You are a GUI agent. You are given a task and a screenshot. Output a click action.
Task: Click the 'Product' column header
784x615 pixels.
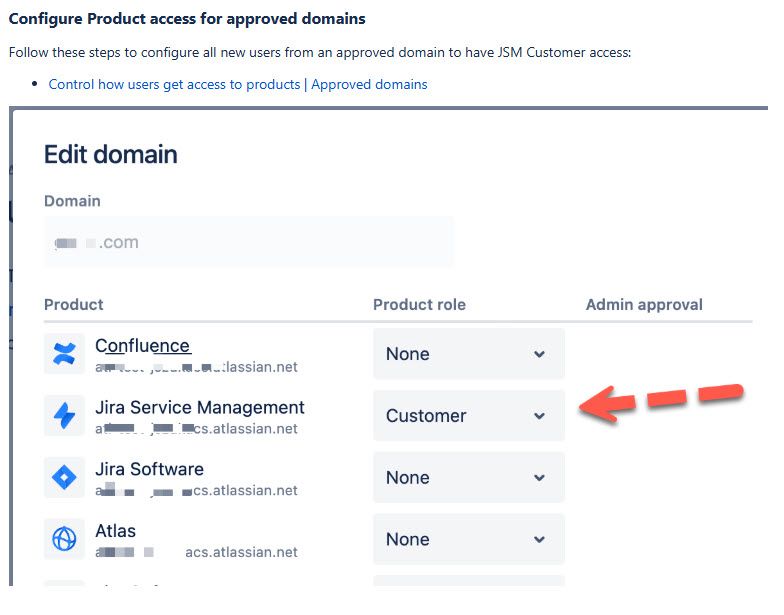74,304
